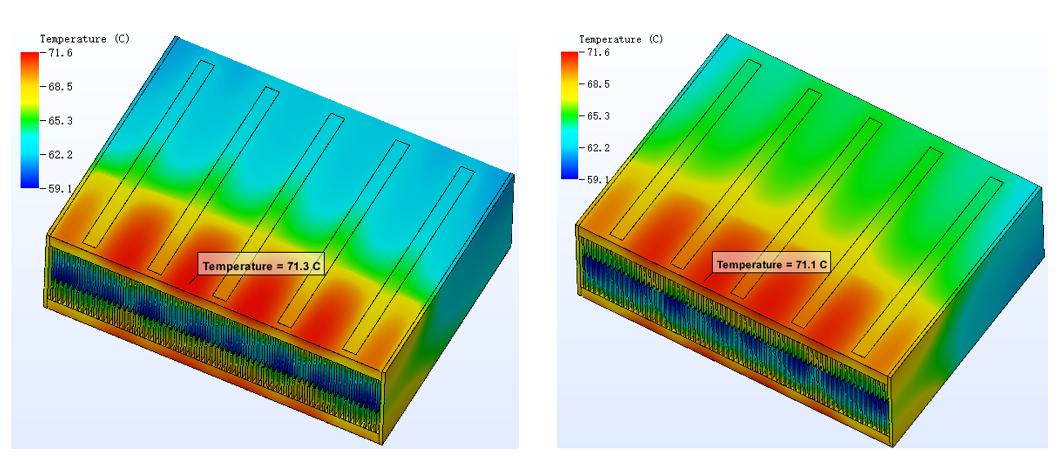Click the 71.6 value on the right legend

597,53
